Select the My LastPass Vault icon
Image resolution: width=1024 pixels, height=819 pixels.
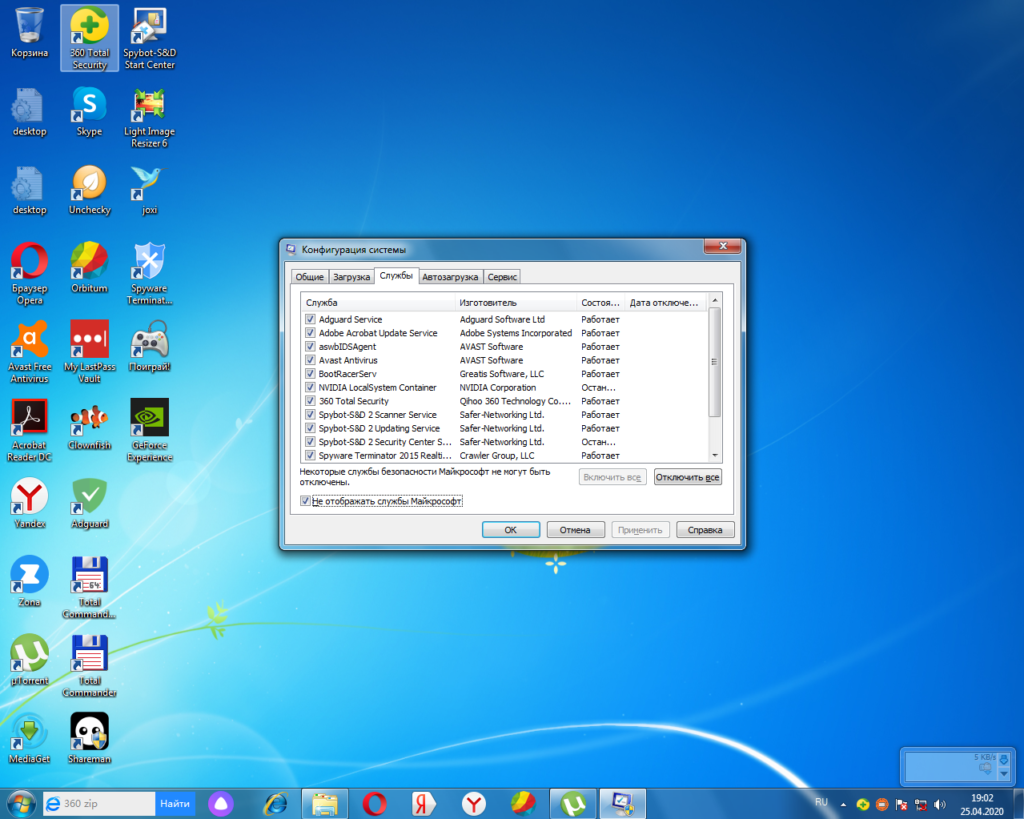[89, 351]
